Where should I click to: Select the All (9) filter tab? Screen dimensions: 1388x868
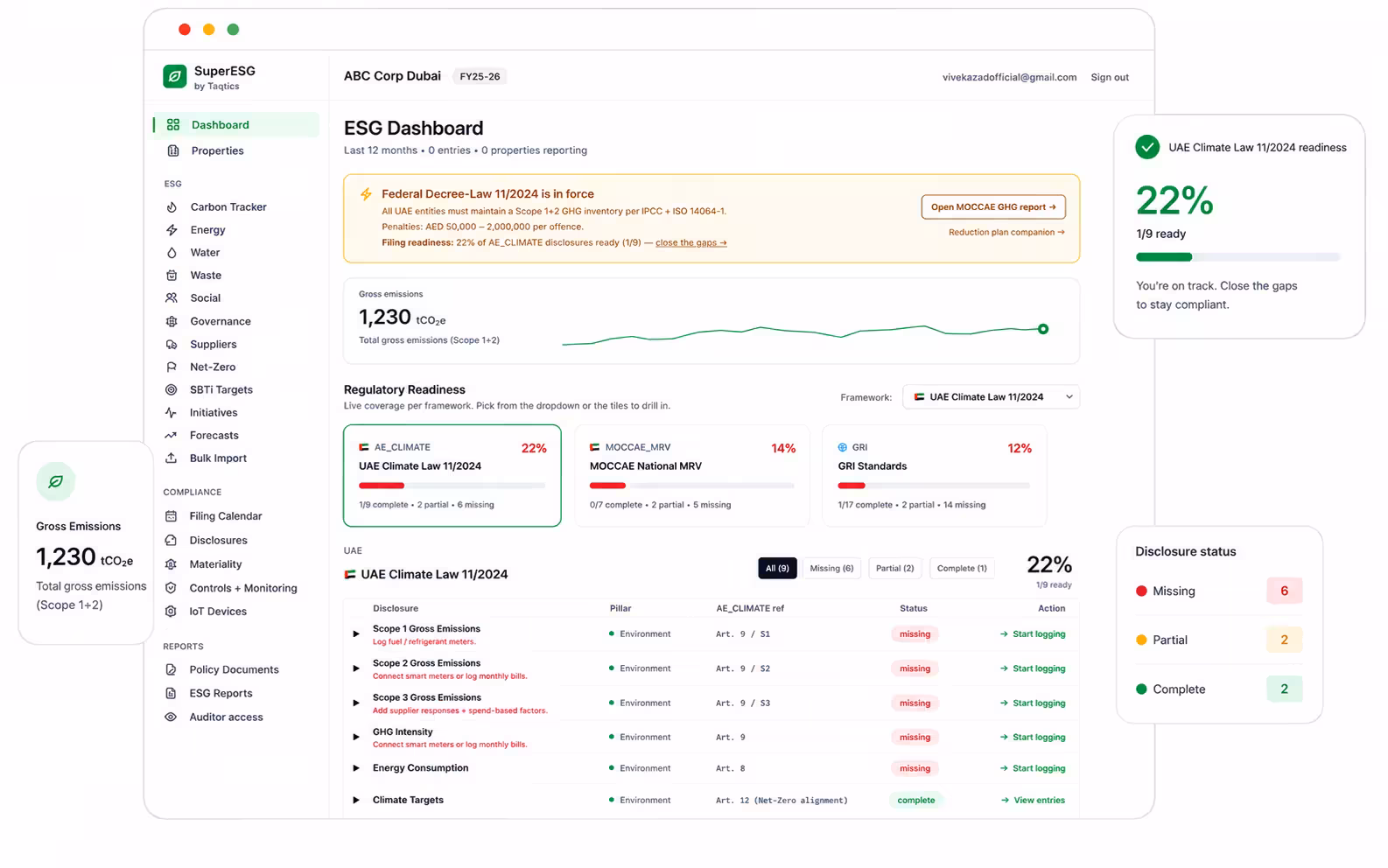point(777,569)
